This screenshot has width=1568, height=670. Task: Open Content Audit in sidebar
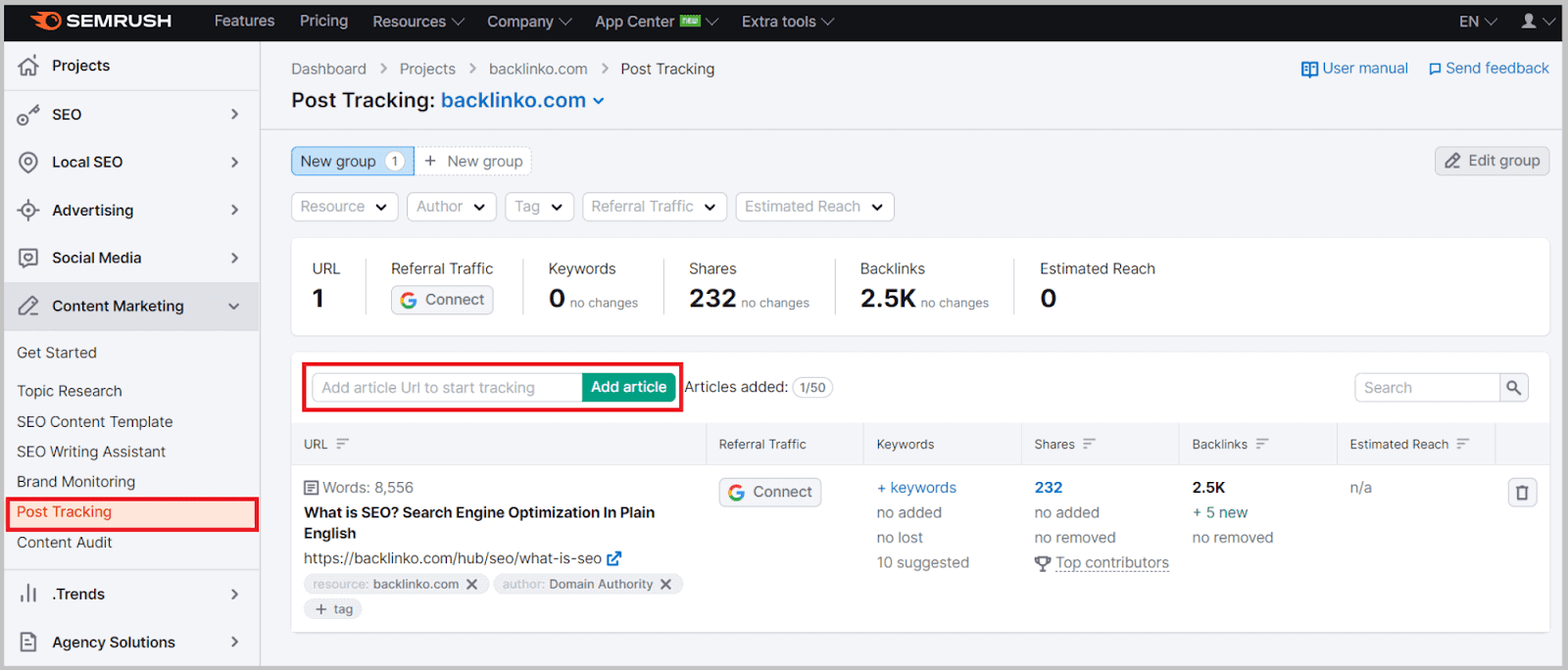tap(65, 543)
